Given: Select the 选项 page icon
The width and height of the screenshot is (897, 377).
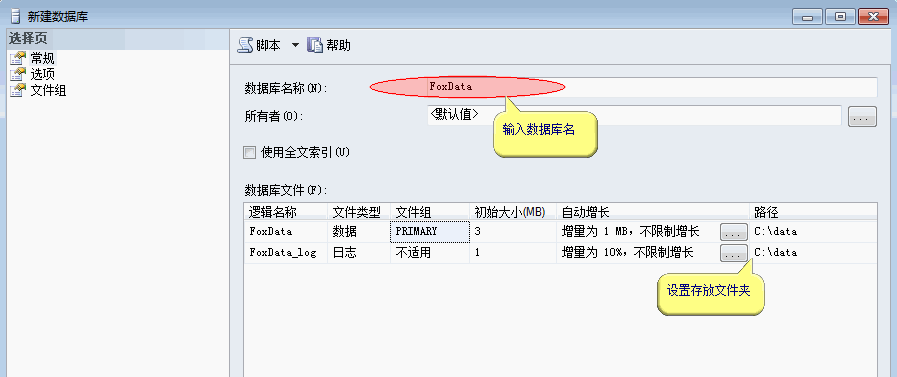Looking at the screenshot, I should 19,74.
